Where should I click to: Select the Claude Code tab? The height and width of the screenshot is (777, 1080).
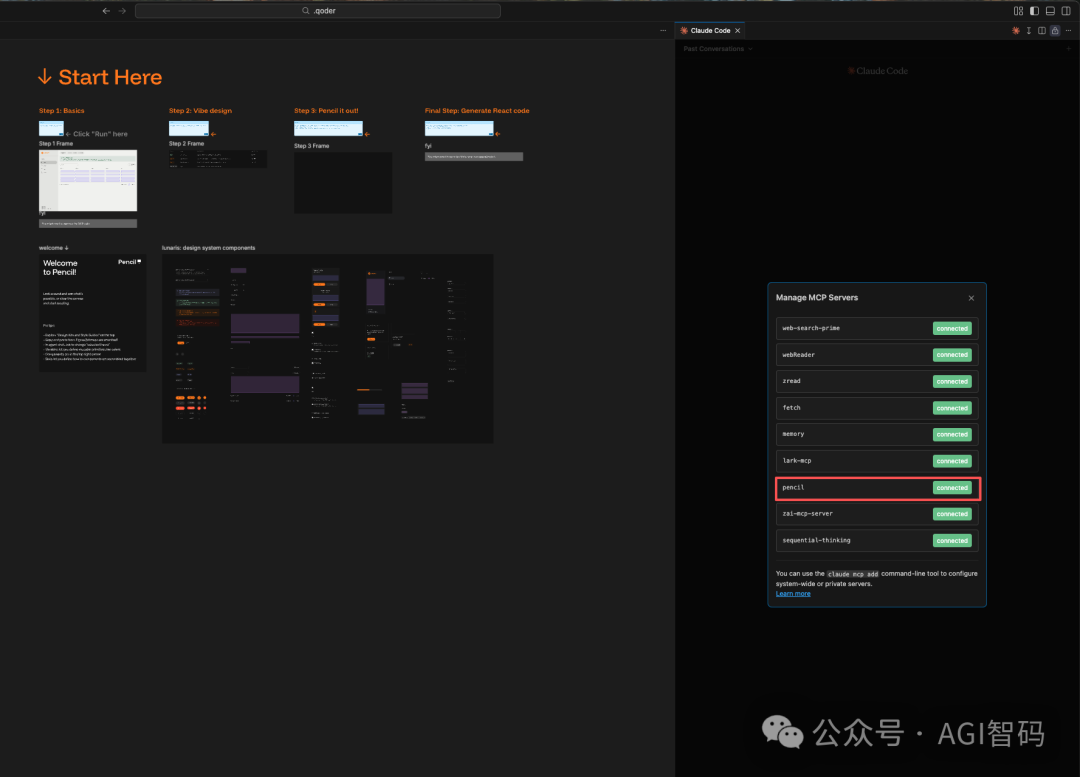tap(709, 31)
